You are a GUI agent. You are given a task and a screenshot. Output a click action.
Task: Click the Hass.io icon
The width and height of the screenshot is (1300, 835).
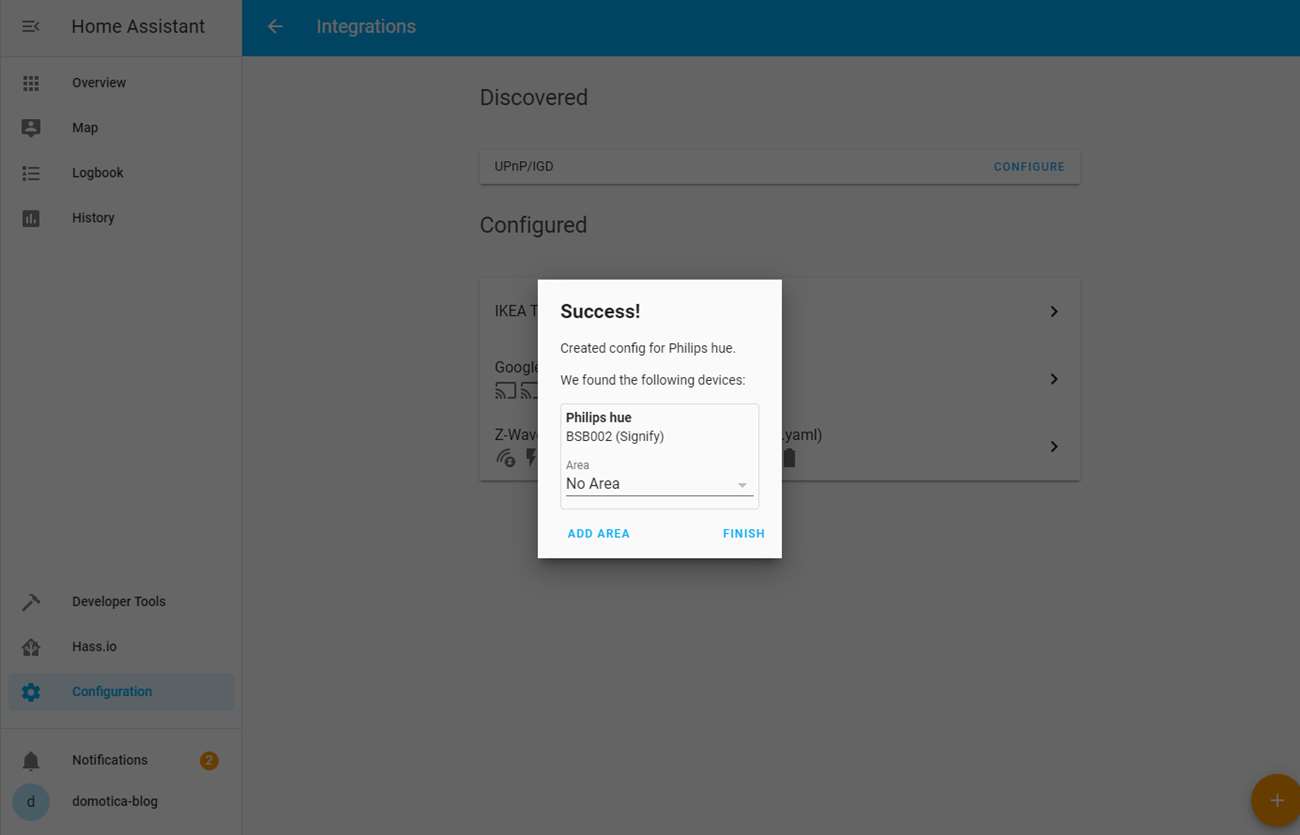point(31,647)
